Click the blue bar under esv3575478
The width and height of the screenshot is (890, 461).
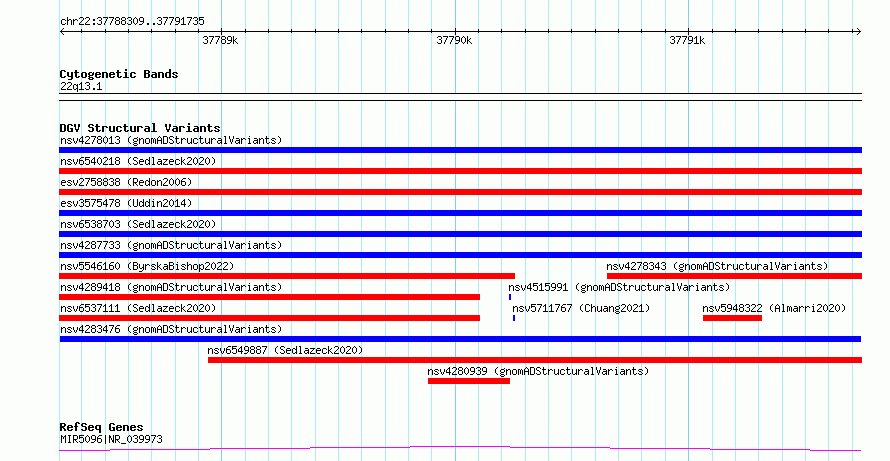[x=460, y=213]
